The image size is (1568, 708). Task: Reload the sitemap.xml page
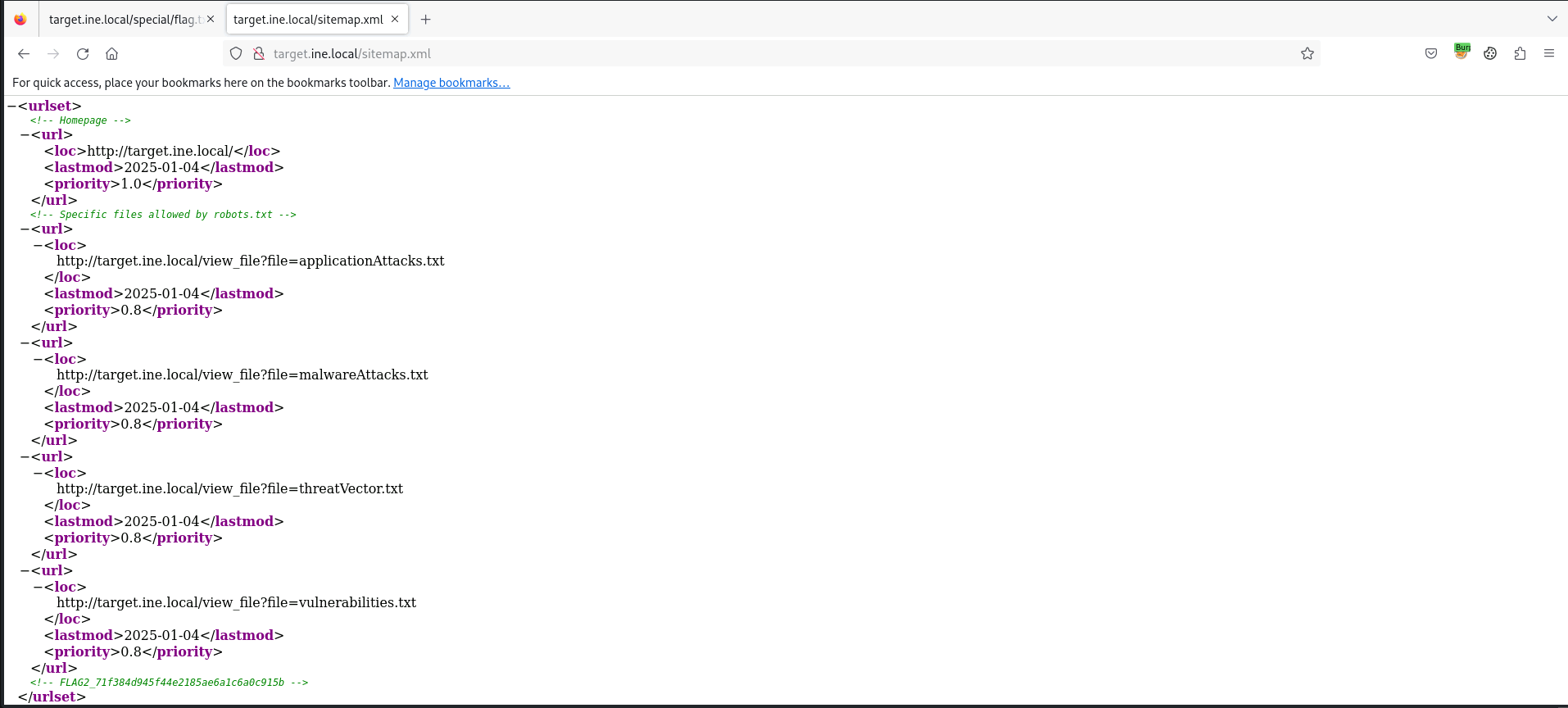(83, 53)
